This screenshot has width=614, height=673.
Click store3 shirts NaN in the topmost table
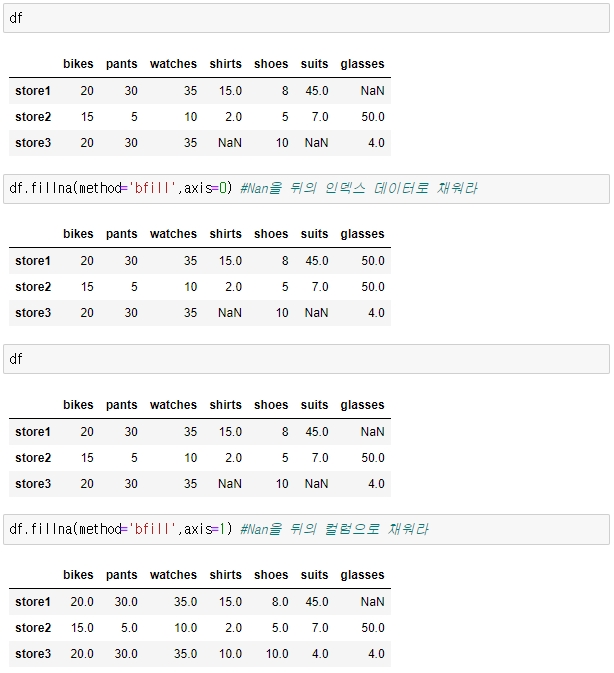(230, 142)
